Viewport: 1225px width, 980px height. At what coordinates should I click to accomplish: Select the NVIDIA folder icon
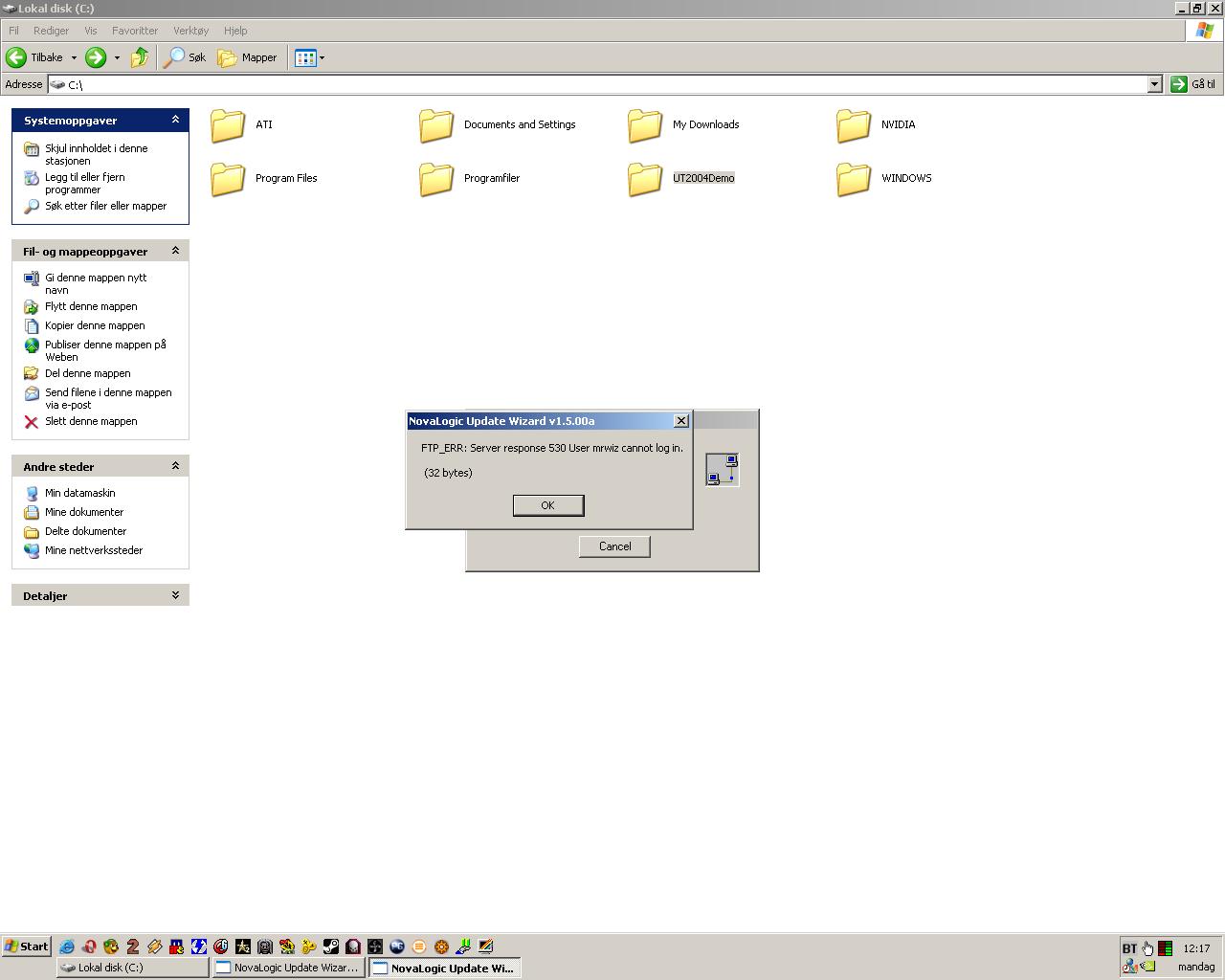(x=854, y=124)
